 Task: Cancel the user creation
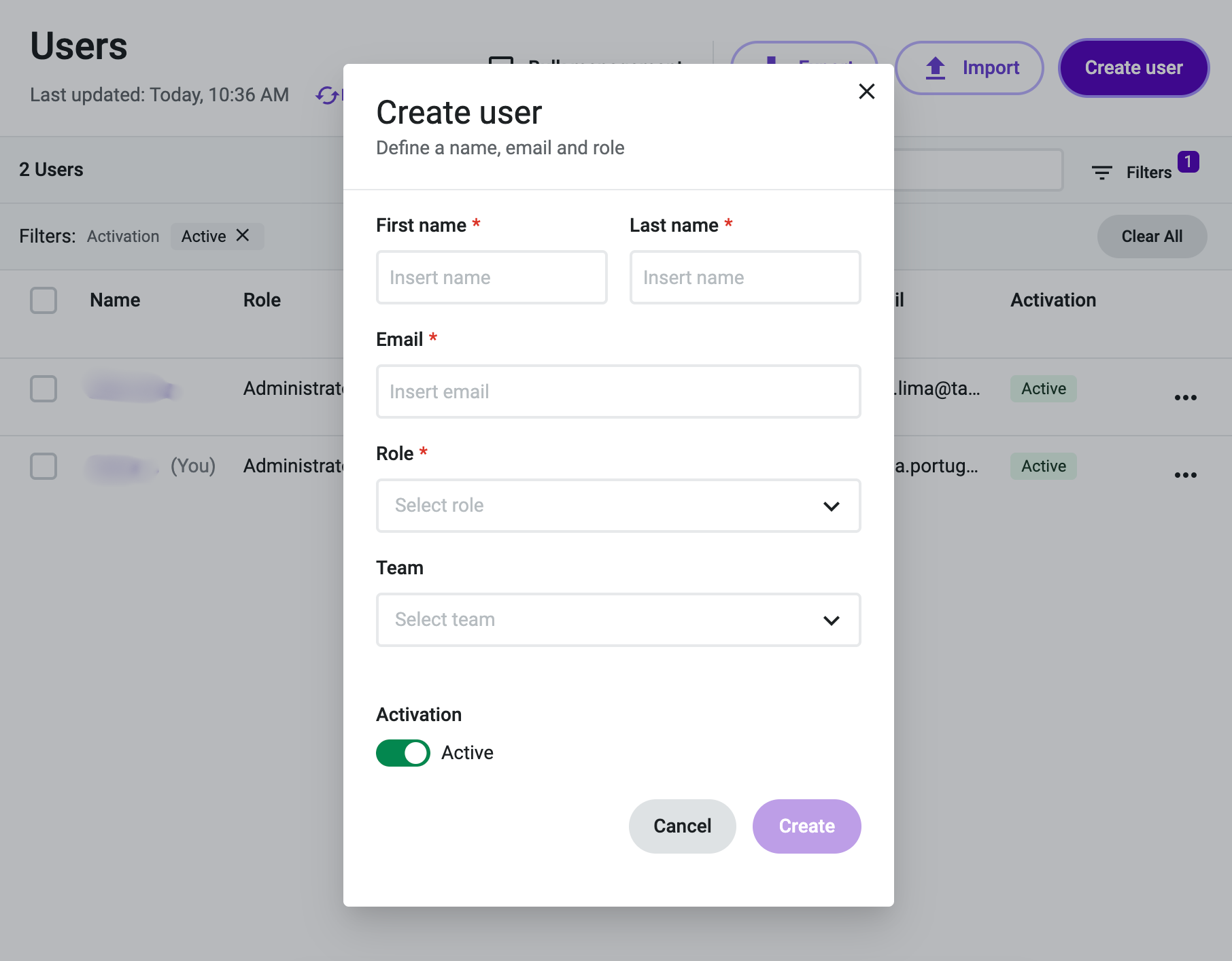pyautogui.click(x=682, y=826)
